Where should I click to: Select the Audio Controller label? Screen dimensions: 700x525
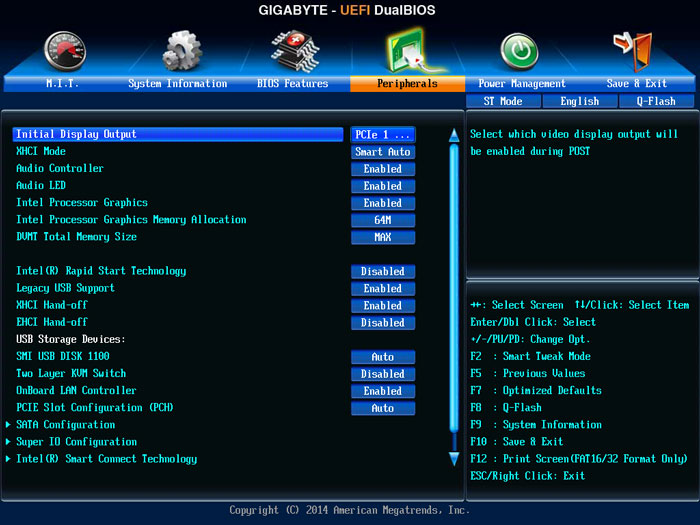click(60, 168)
